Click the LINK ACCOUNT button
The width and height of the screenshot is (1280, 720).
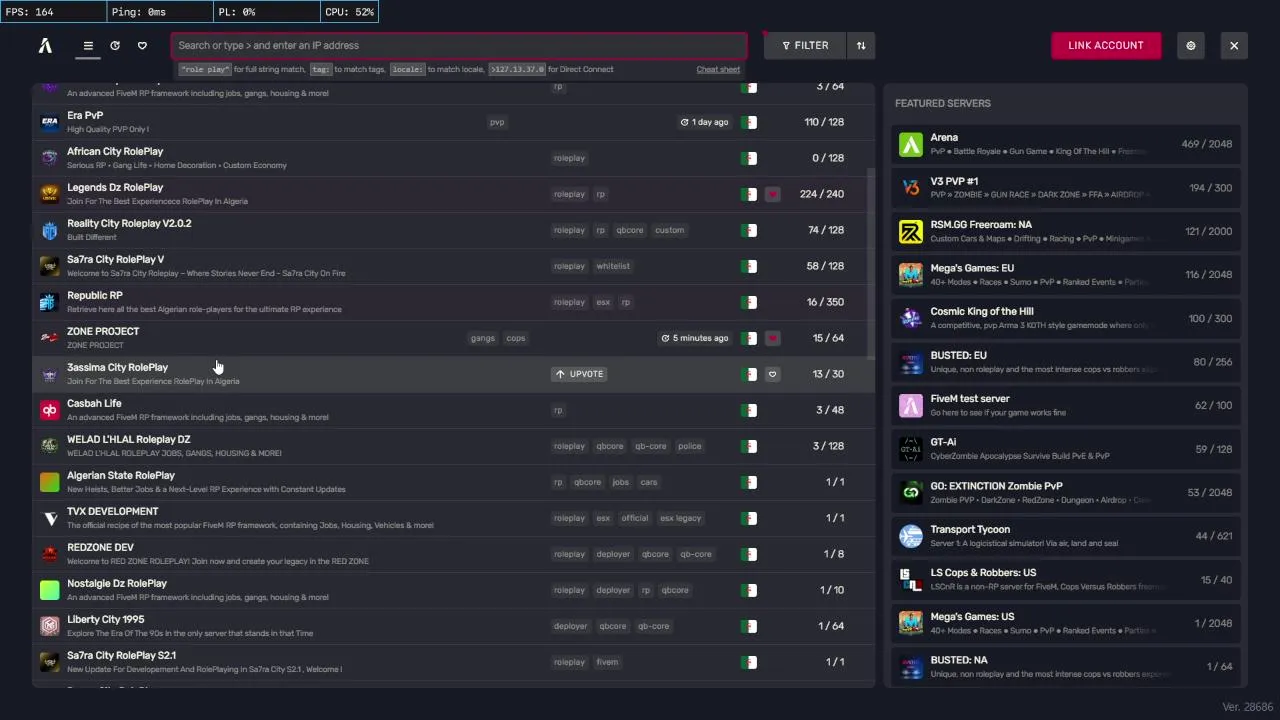pos(1106,45)
